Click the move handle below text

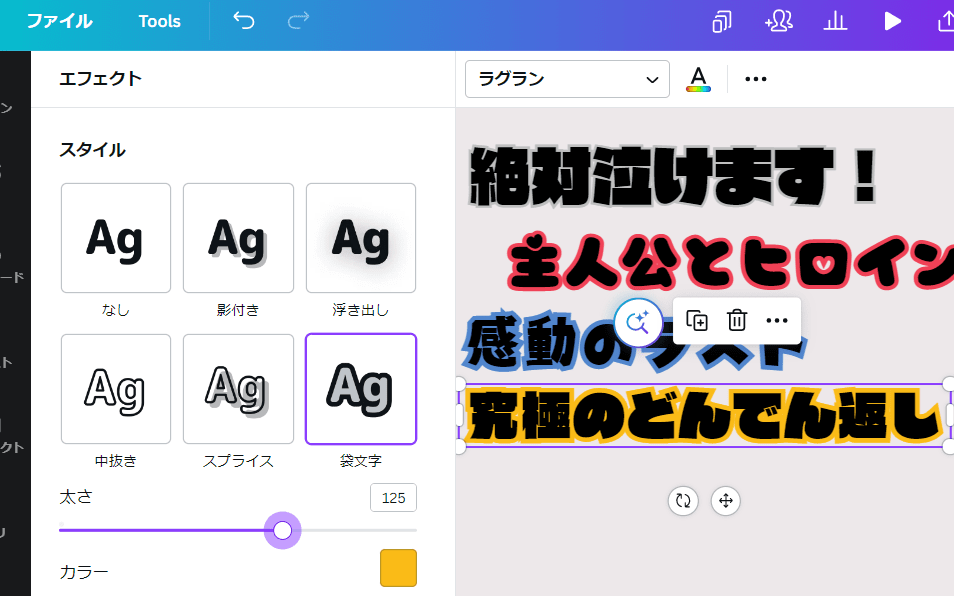[x=726, y=501]
